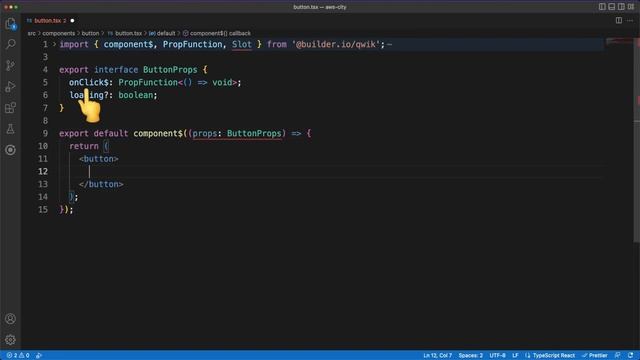The image size is (640, 360).
Task: Go to line via Ln 12, Col 7
Action: pyautogui.click(x=438, y=356)
